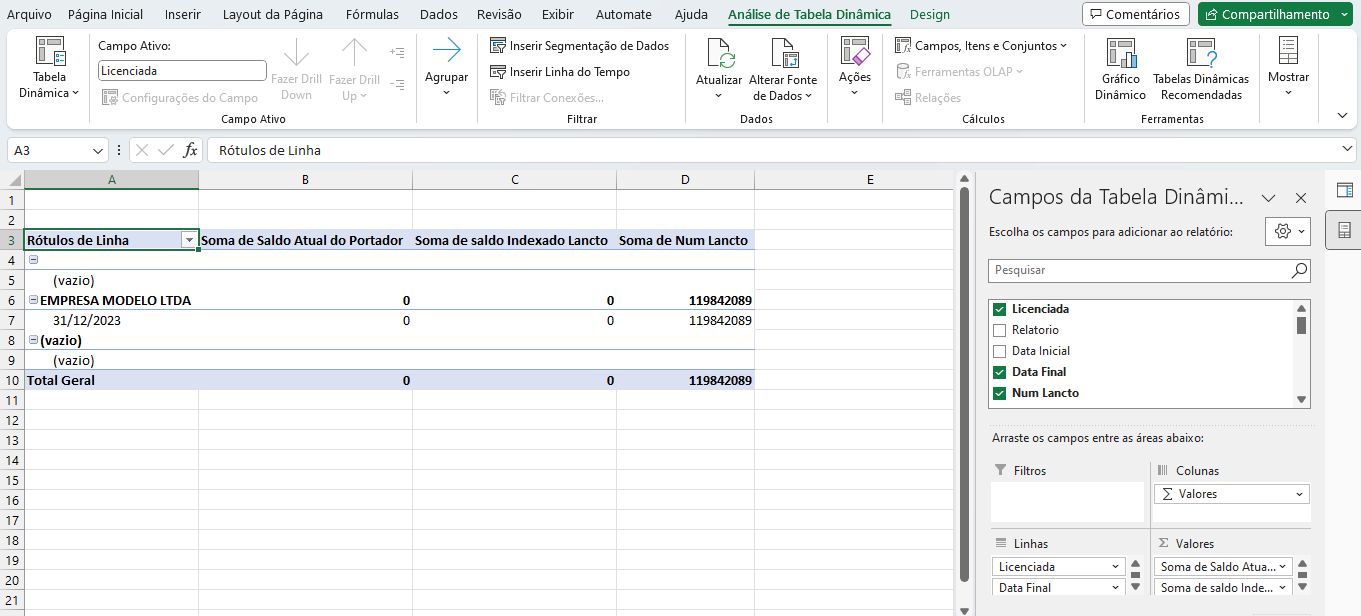
Task: Collapse the EMPRESA MODELO LTDA group
Action: pos(33,299)
